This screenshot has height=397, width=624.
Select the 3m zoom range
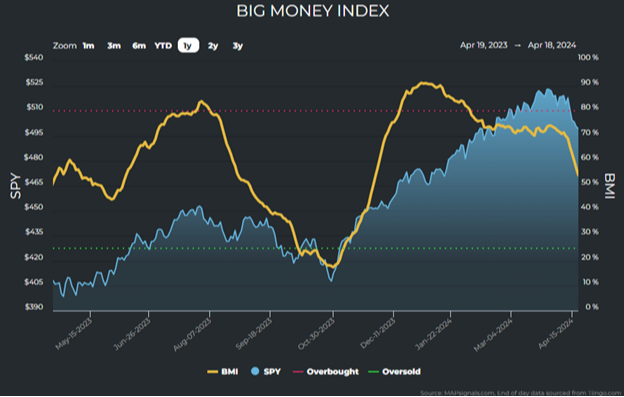click(114, 46)
